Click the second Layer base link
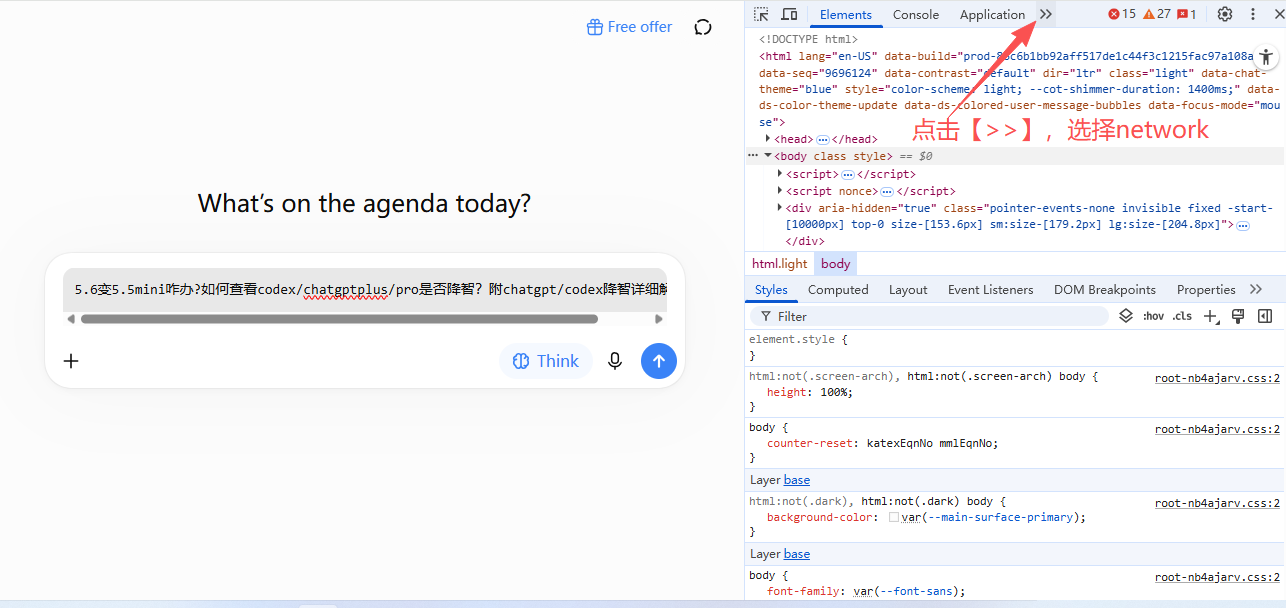The width and height of the screenshot is (1286, 608). coord(797,554)
